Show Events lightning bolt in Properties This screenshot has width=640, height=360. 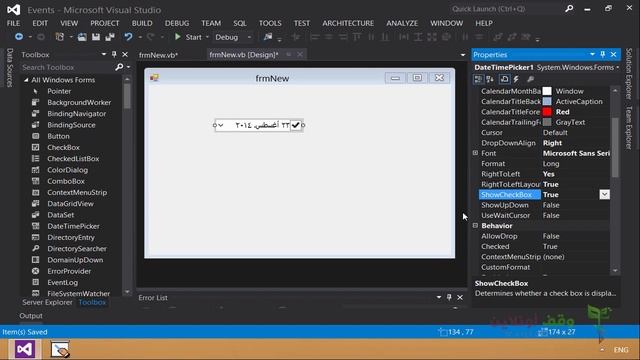click(x=516, y=79)
